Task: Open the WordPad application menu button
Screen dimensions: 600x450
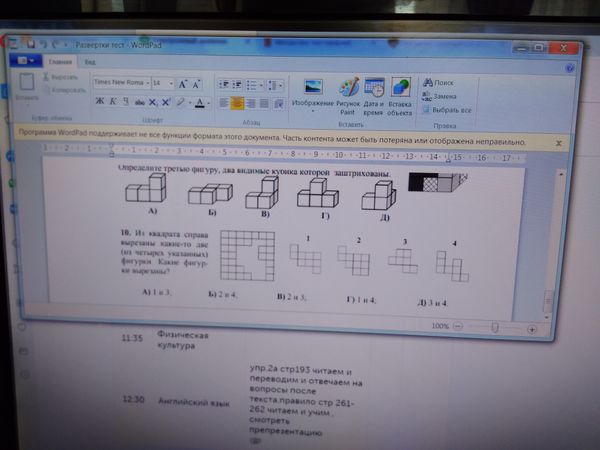Action: click(x=26, y=61)
